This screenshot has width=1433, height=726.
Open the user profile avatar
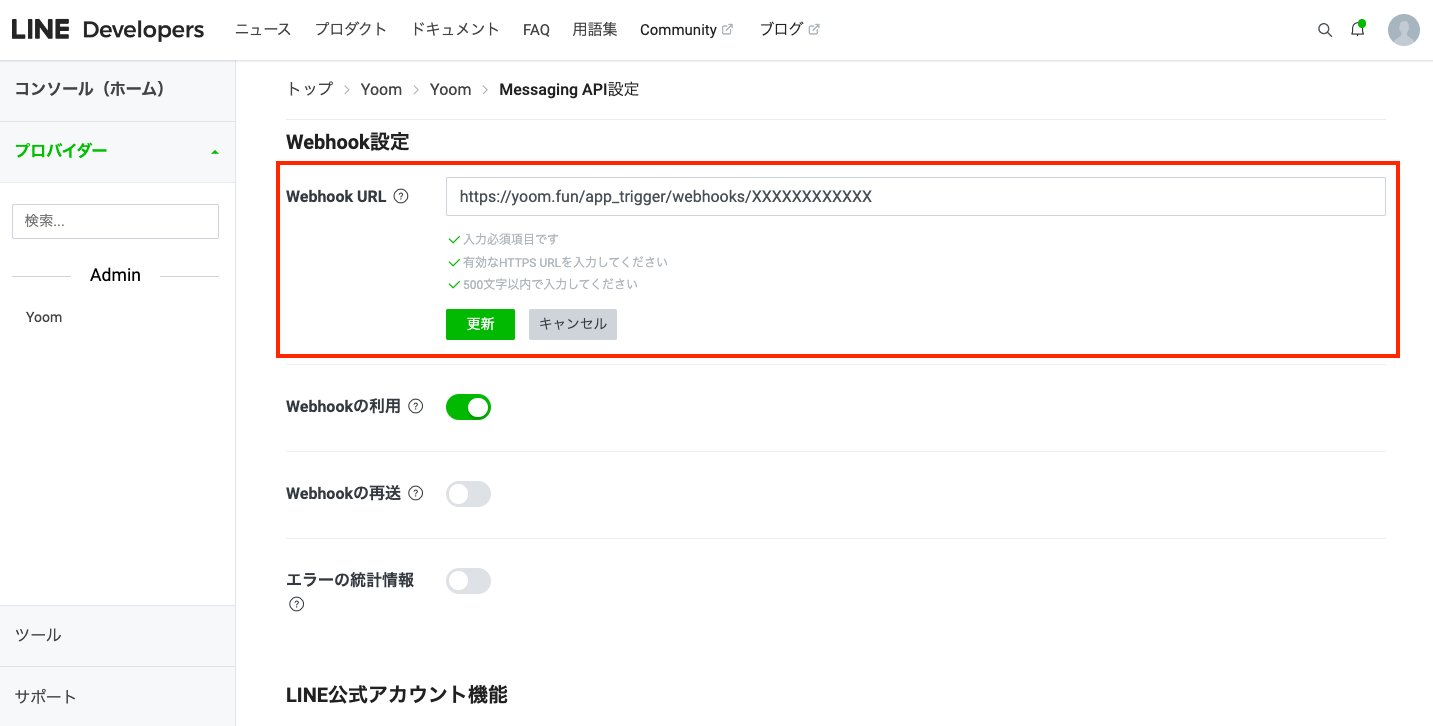[x=1404, y=30]
